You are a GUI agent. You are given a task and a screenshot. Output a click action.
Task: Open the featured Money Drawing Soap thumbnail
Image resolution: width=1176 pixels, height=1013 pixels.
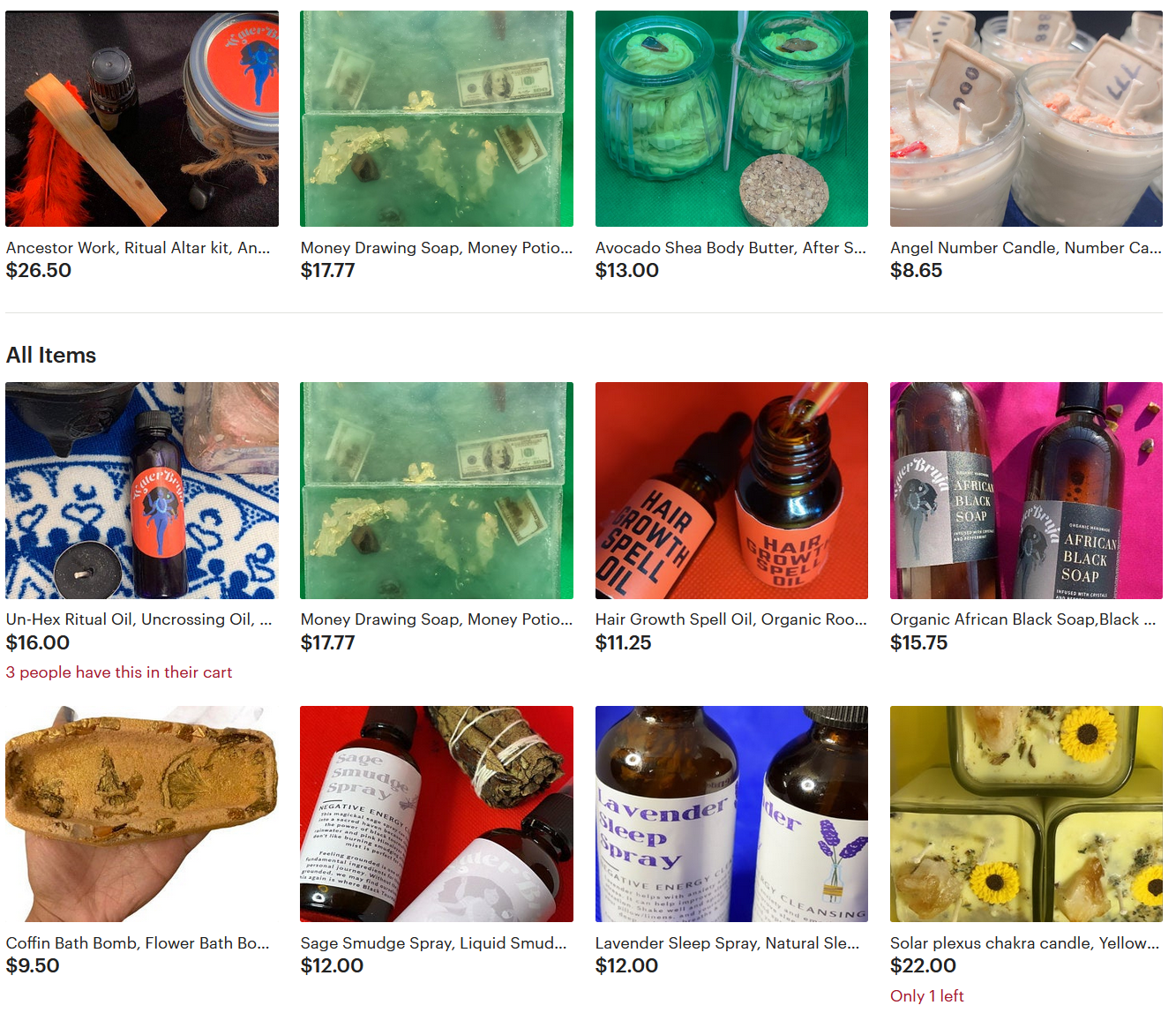point(437,118)
